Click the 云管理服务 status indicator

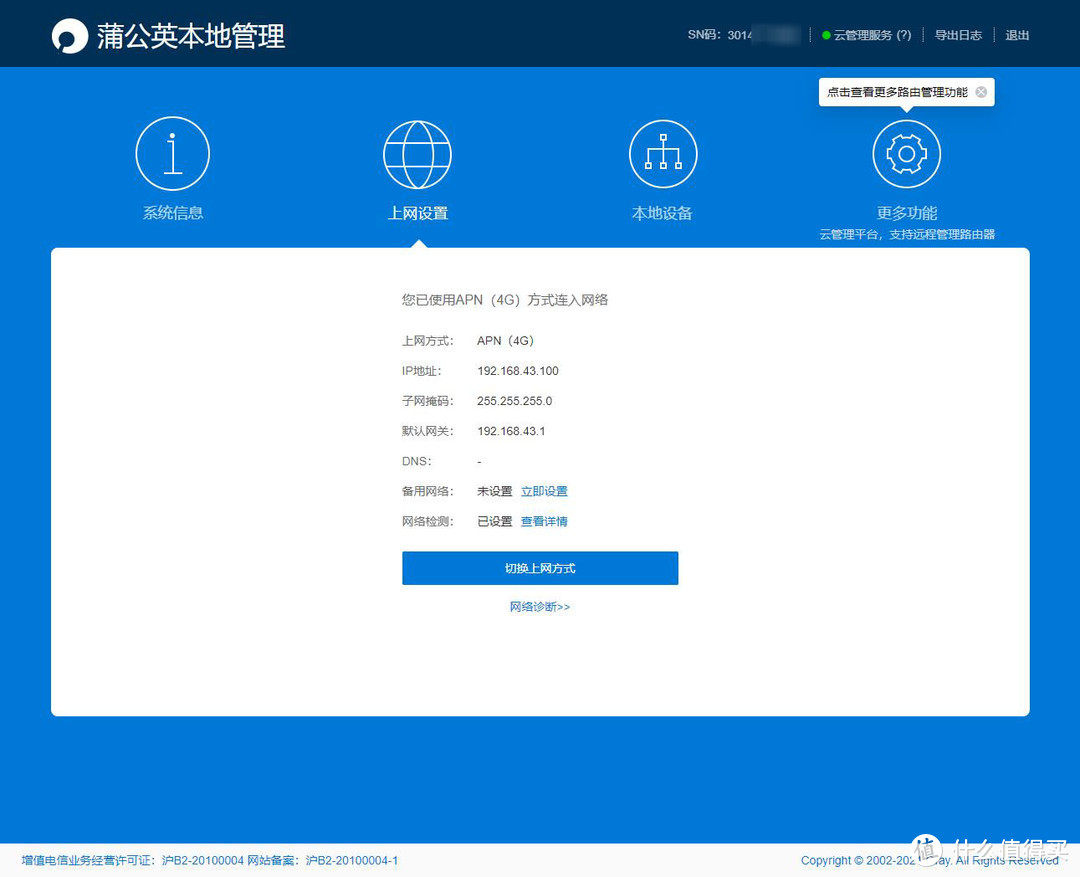click(x=825, y=34)
